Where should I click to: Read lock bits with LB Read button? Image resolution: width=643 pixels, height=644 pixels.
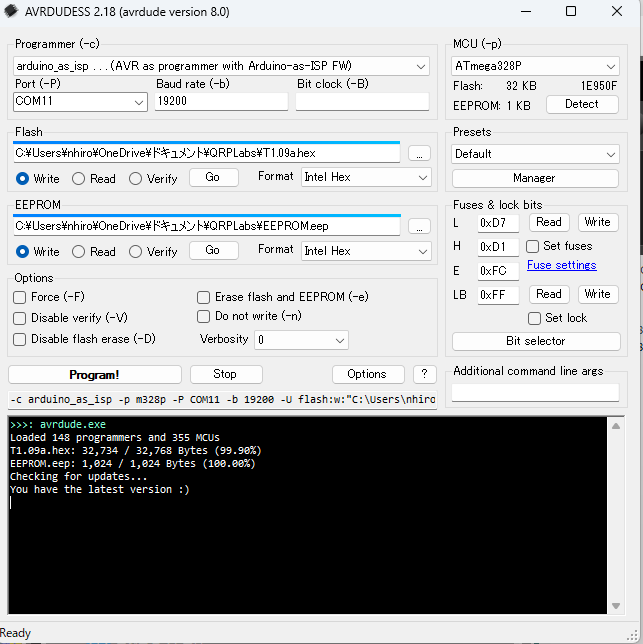coord(549,294)
